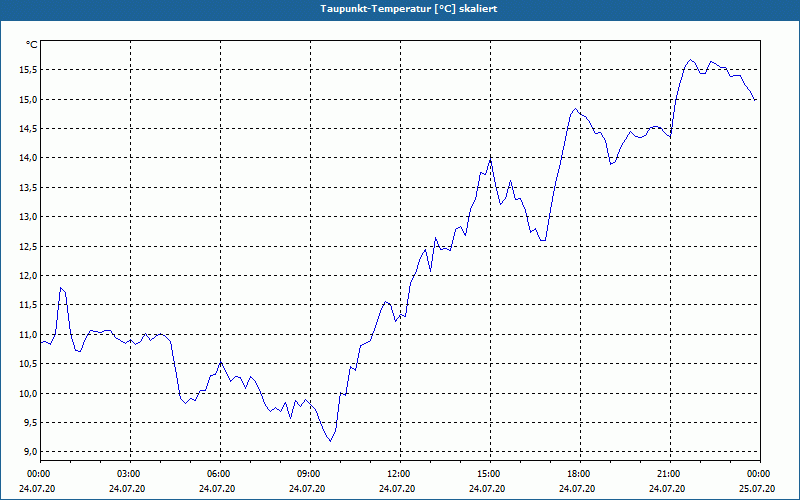The height and width of the screenshot is (500, 800).
Task: Click the '00:00' time label above 25.07.20
Action: coord(758,474)
